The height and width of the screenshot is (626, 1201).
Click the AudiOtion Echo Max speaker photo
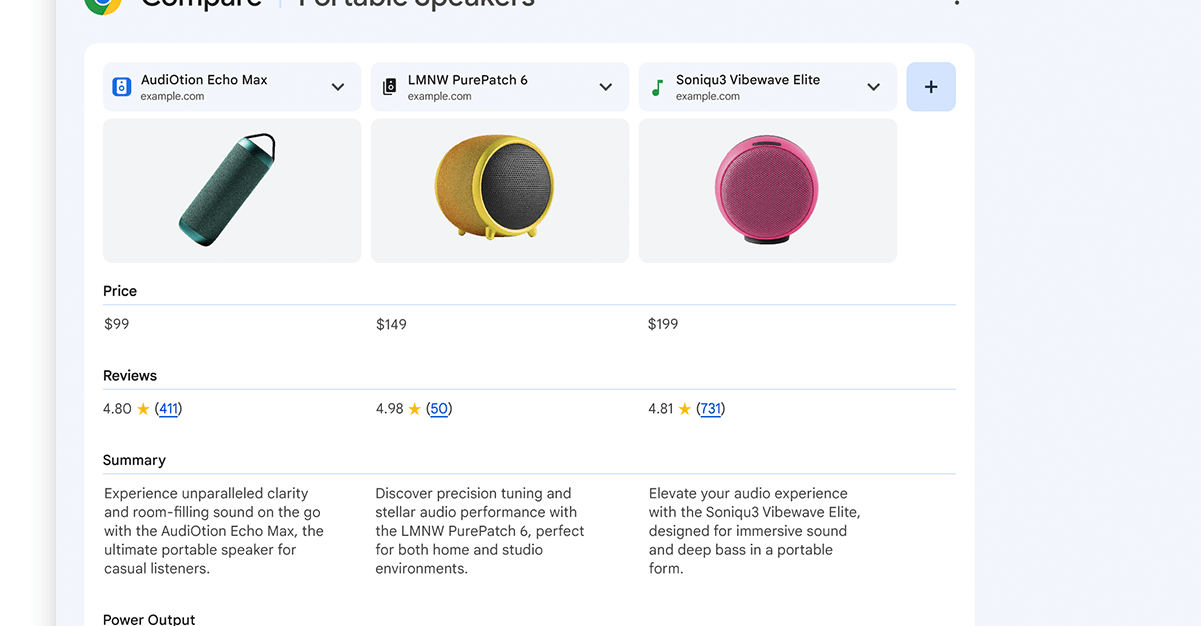pyautogui.click(x=231, y=190)
